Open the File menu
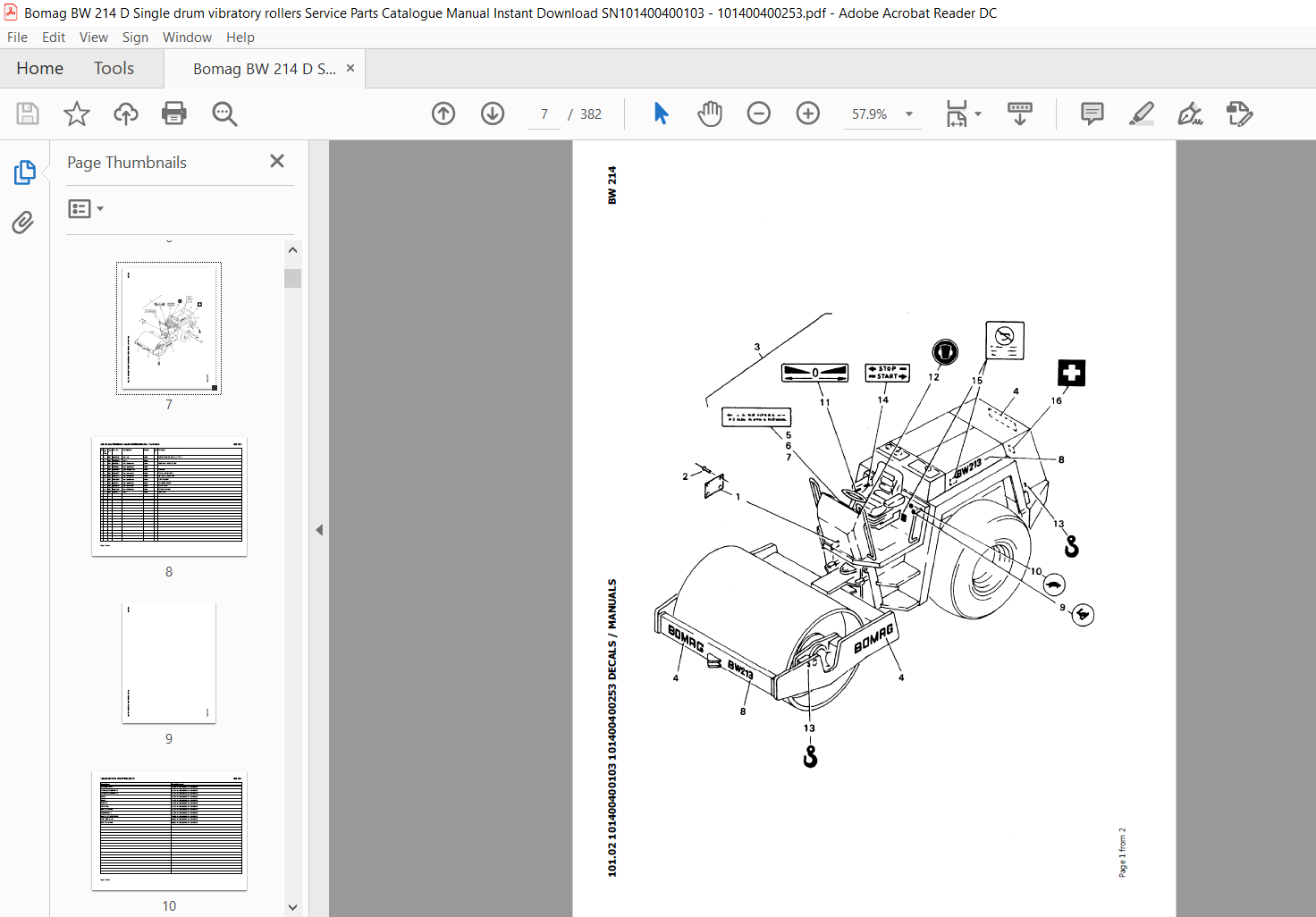Screen dimensions: 1316x917 click(x=17, y=38)
